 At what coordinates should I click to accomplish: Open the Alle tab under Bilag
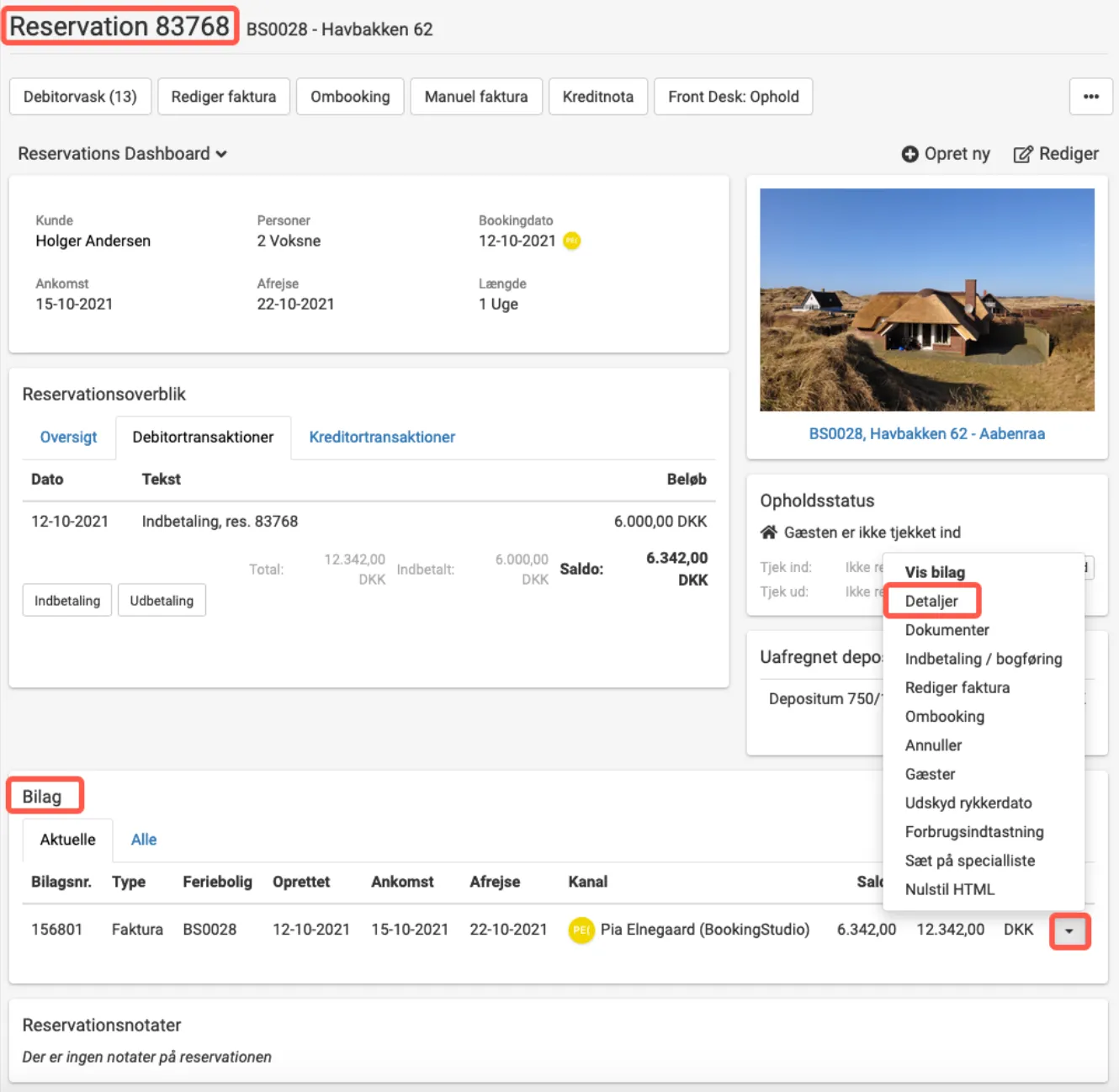pos(143,839)
